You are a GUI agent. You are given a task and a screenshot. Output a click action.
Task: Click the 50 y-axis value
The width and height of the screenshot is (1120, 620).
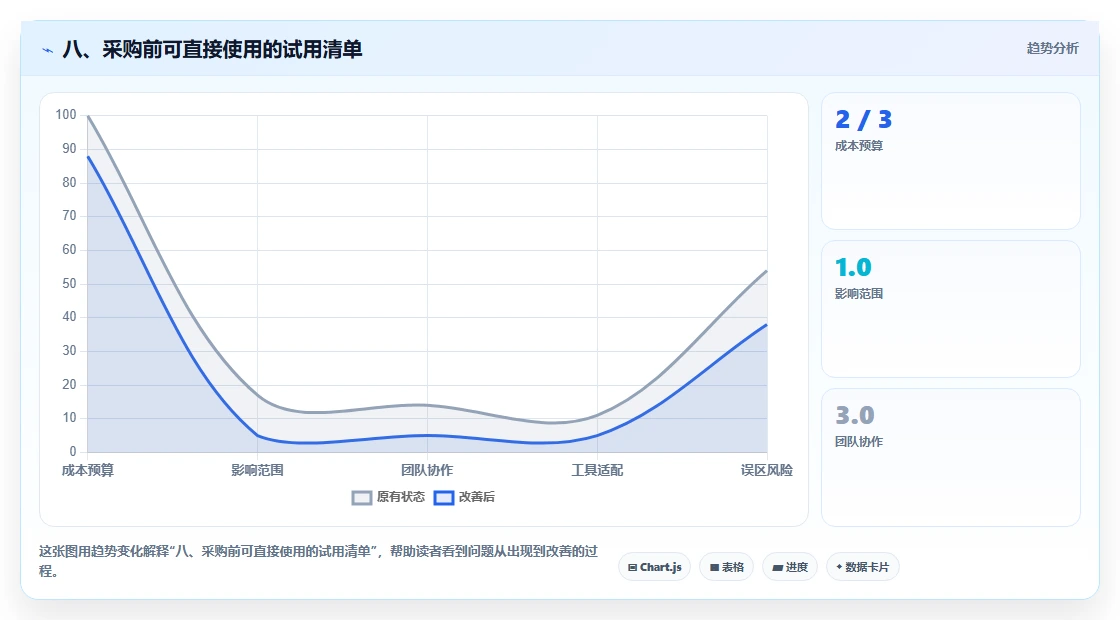click(x=69, y=284)
